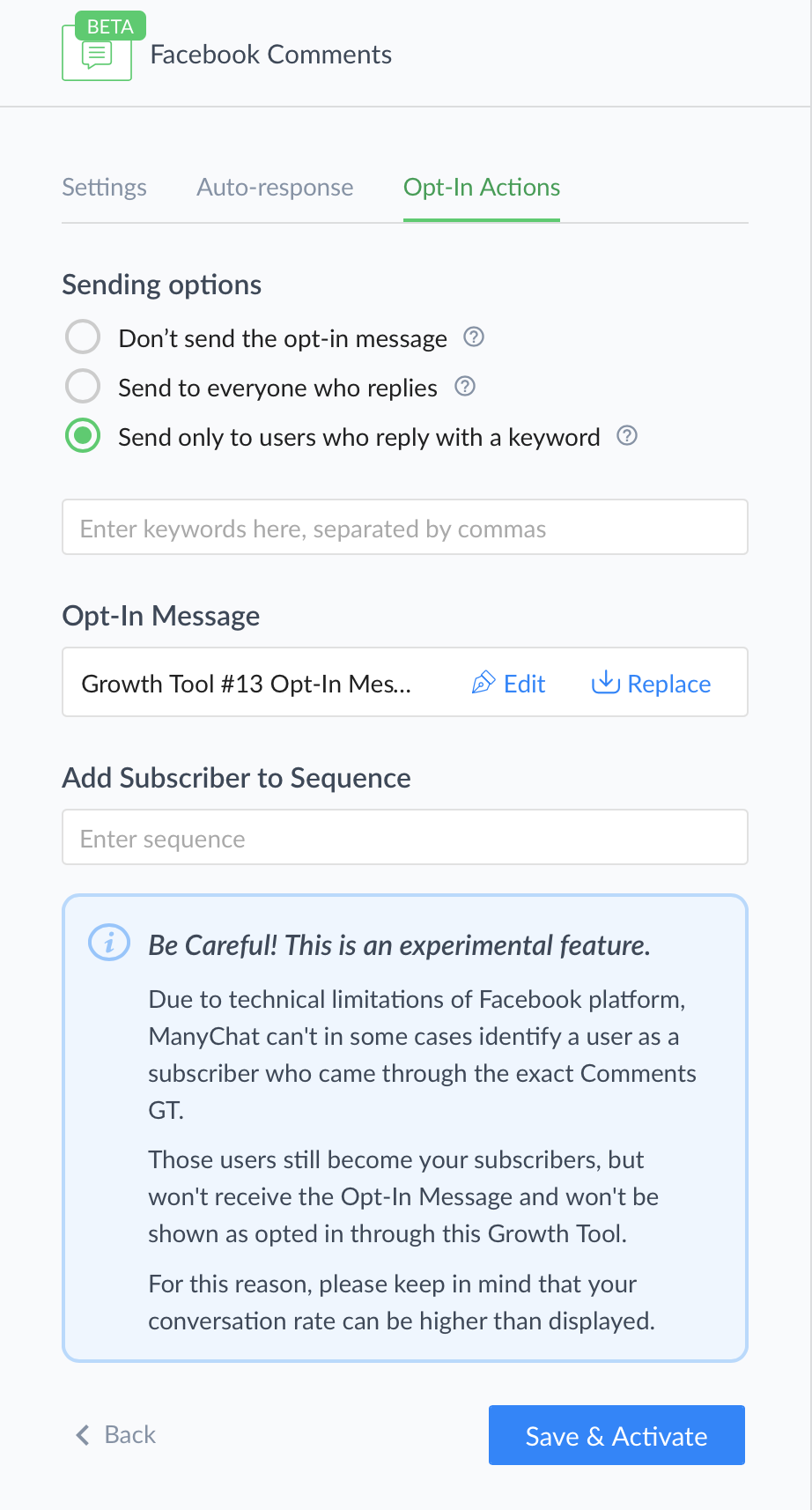Switch to the Auto-response tab
This screenshot has height=1510, width=812.
click(275, 188)
